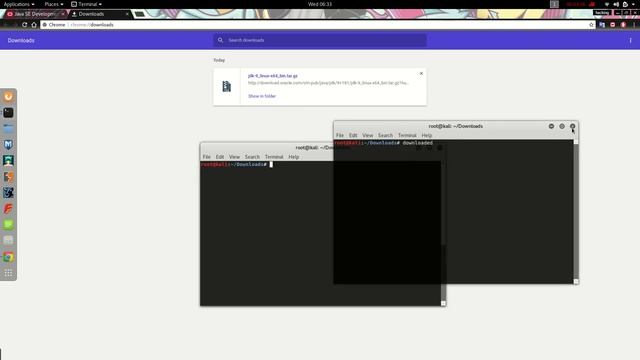
Task: Maximize the front terminal window
Action: (562, 126)
